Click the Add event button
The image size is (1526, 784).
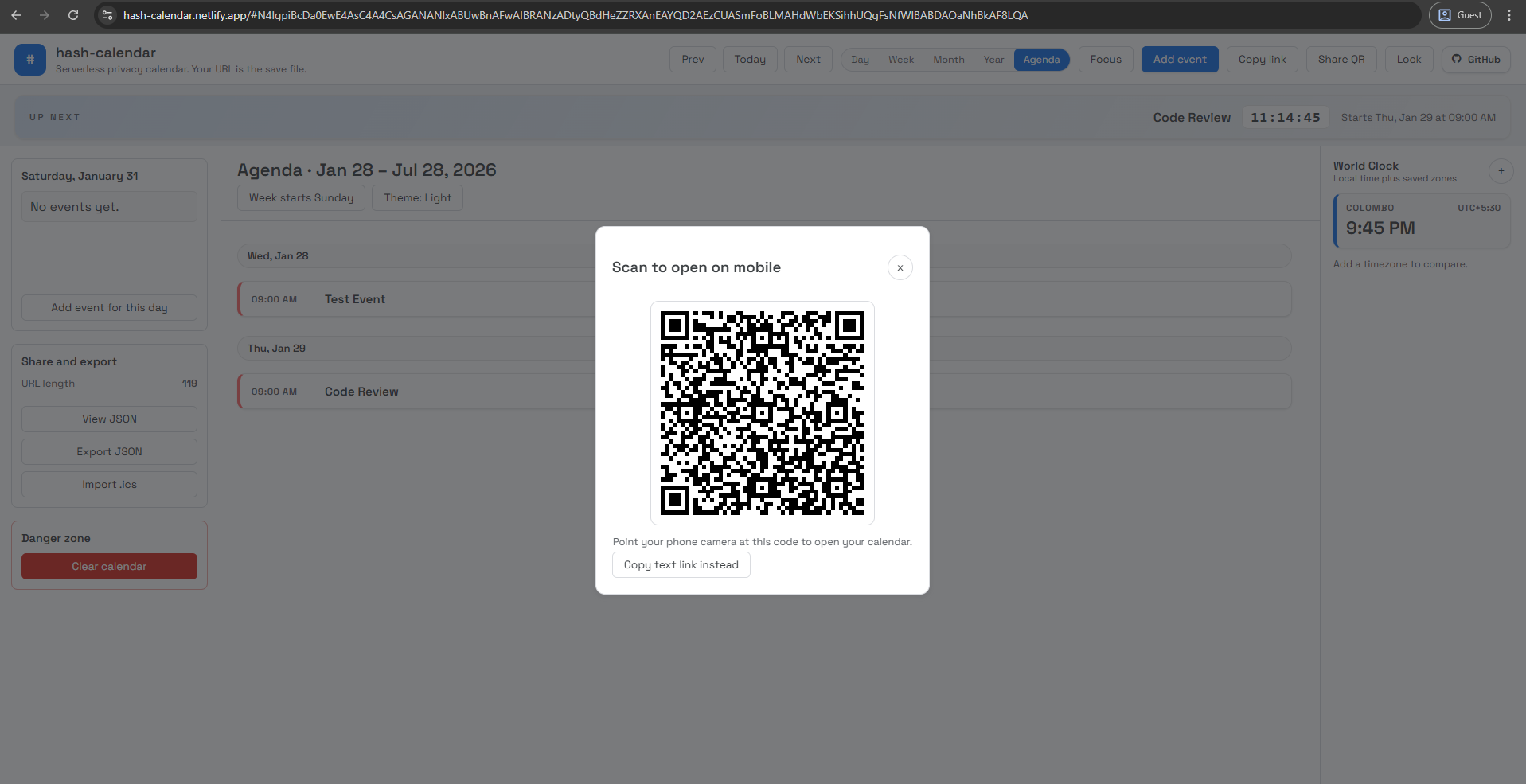point(1180,60)
